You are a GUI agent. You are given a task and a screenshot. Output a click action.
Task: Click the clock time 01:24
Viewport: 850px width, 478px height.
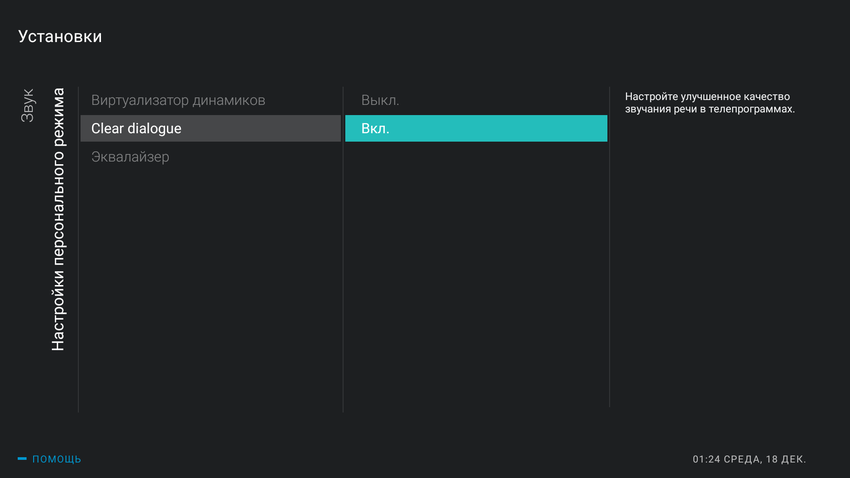pos(707,459)
